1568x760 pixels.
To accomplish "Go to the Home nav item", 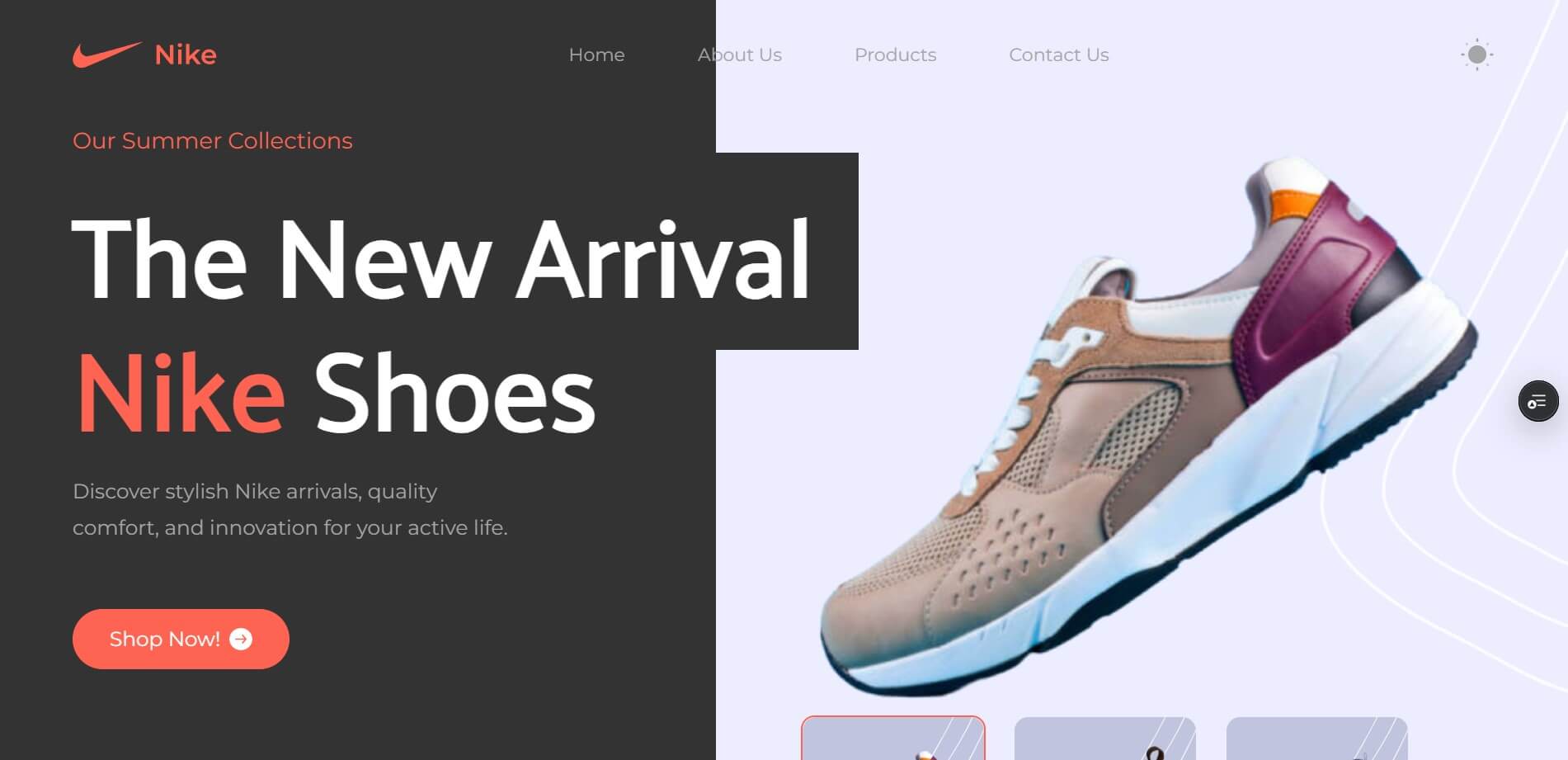I will [x=596, y=54].
